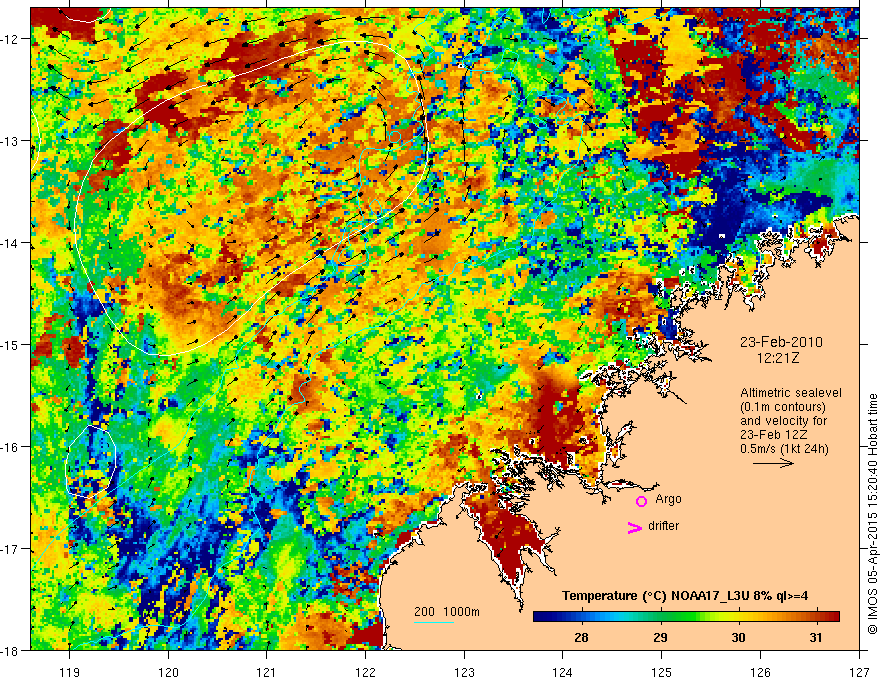The image size is (880, 680).
Task: Click the 'Argo' legend label
Action: click(x=668, y=499)
